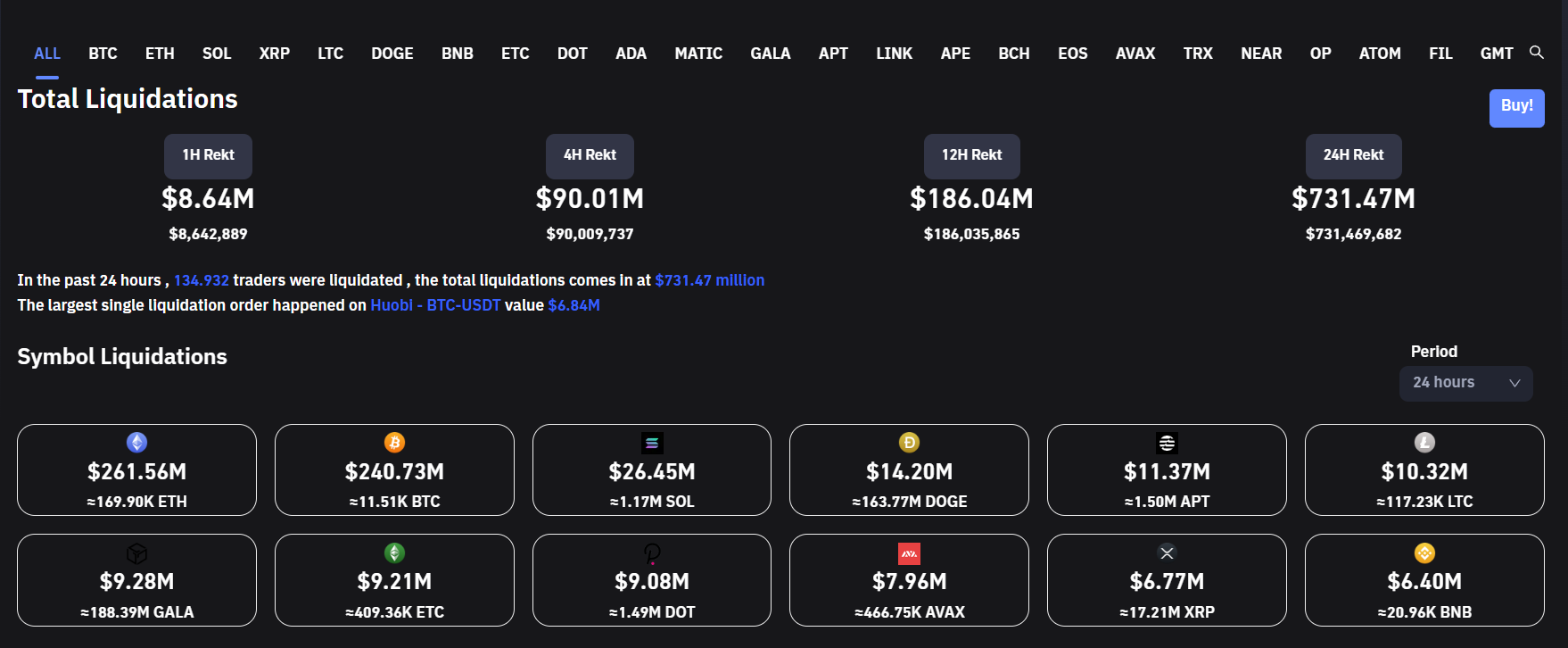Click the BNB yellow coin icon
Viewport: 1568px width, 648px height.
1424,553
